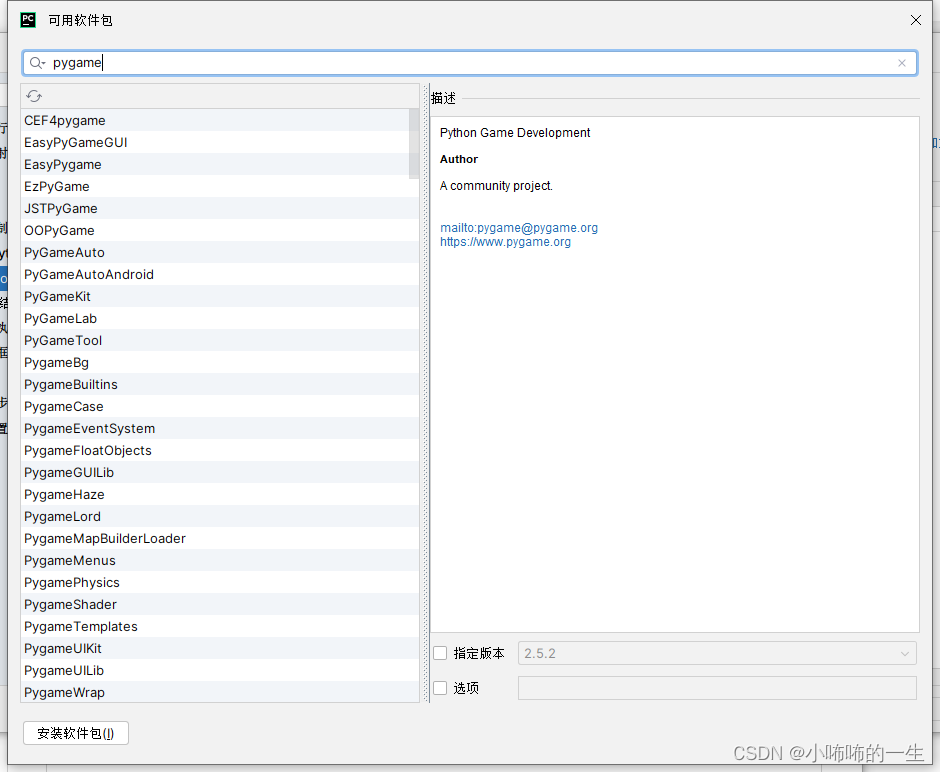Click the search magnifier icon
This screenshot has height=772, width=940.
[36, 62]
